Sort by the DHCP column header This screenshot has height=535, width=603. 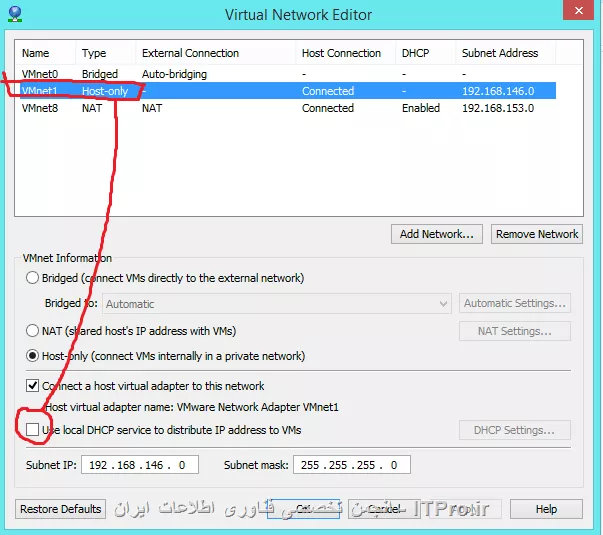(x=425, y=53)
